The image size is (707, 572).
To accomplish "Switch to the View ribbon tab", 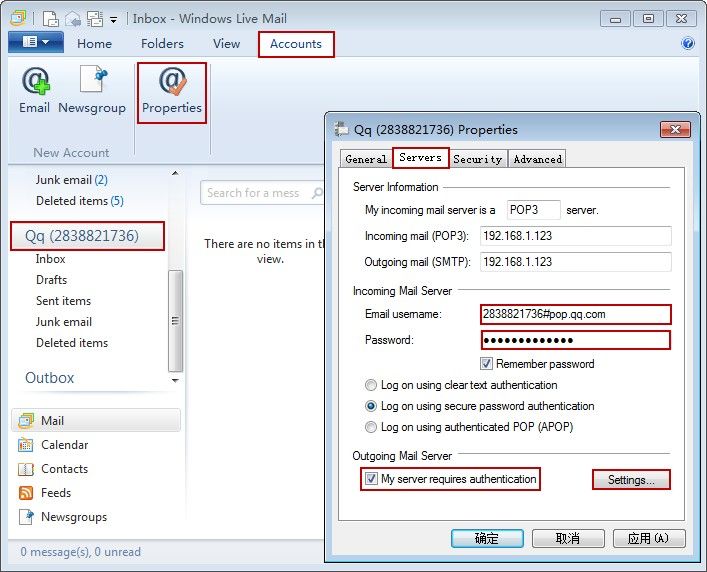I will coord(226,44).
